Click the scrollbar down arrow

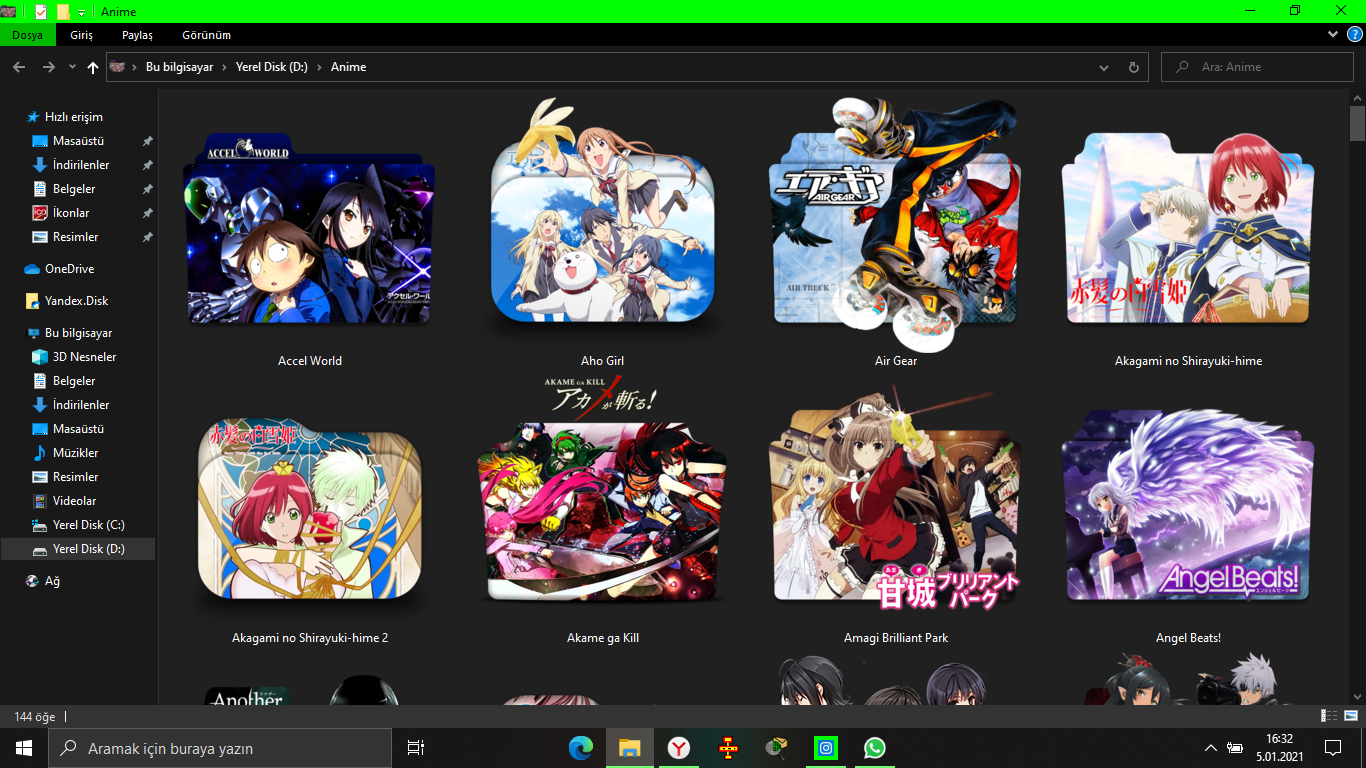(1357, 696)
